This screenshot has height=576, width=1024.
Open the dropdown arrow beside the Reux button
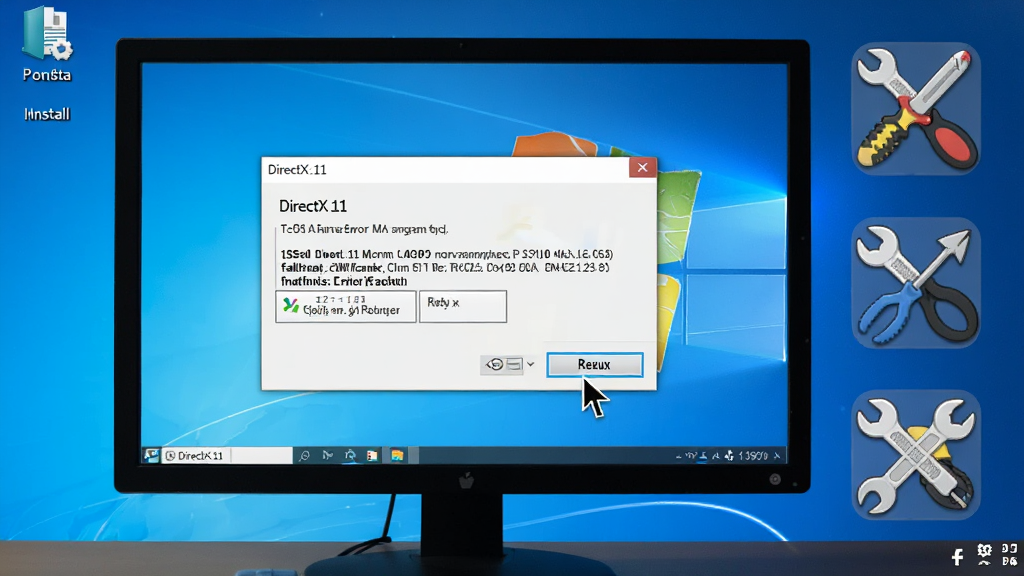[530, 364]
